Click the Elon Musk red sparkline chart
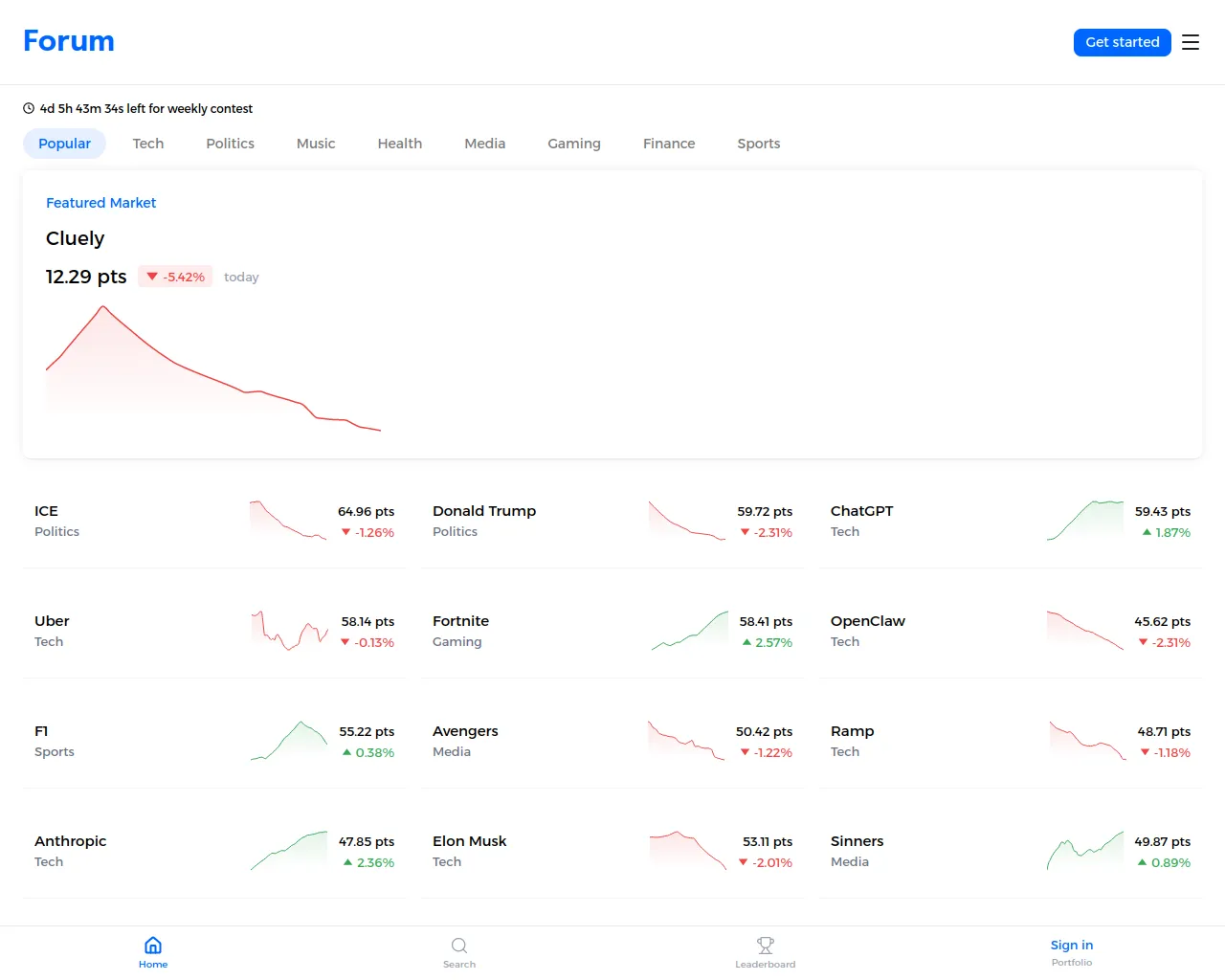The height and width of the screenshot is (980, 1225). coord(687,850)
